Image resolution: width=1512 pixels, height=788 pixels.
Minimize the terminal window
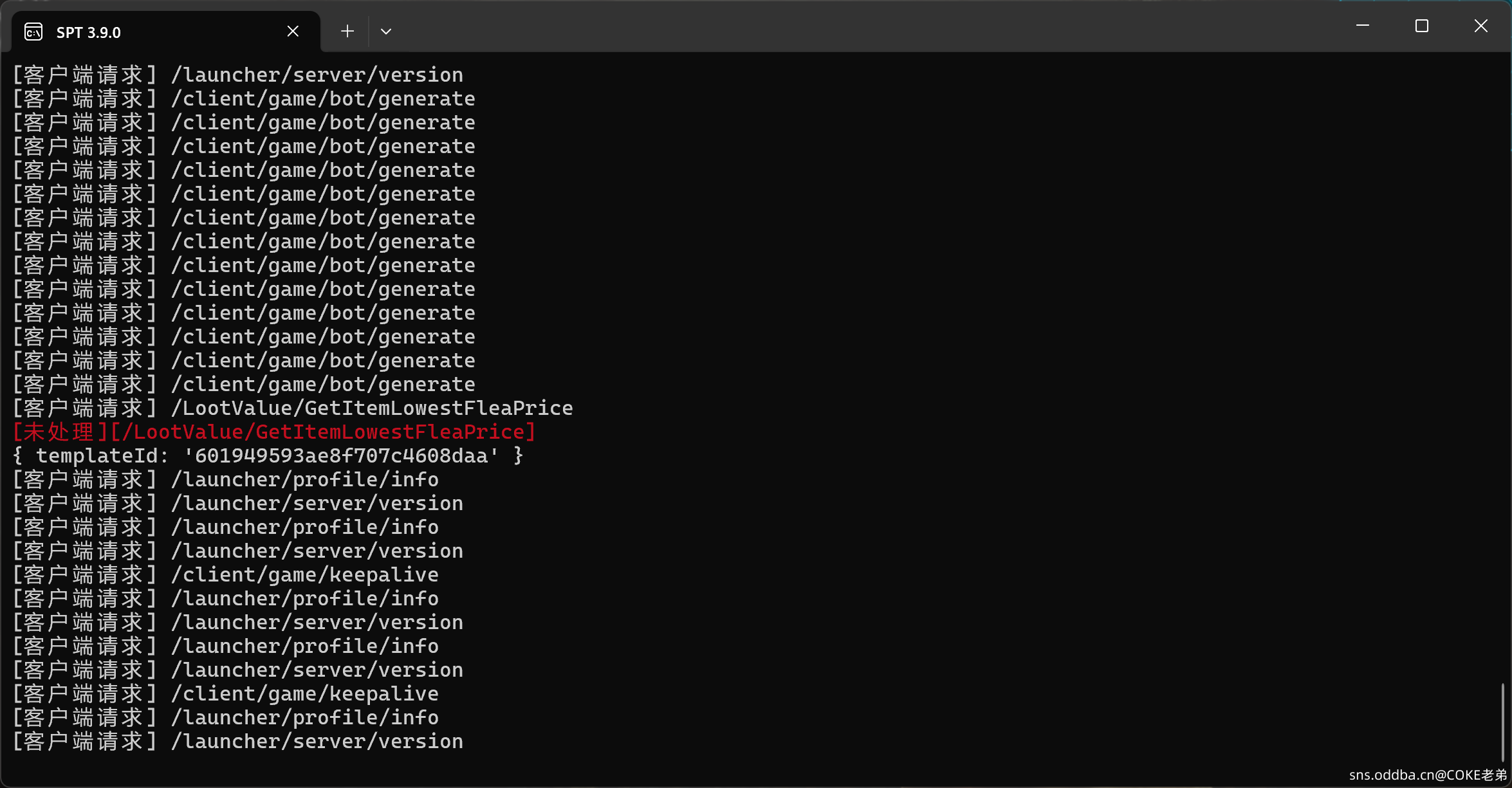(x=1362, y=26)
